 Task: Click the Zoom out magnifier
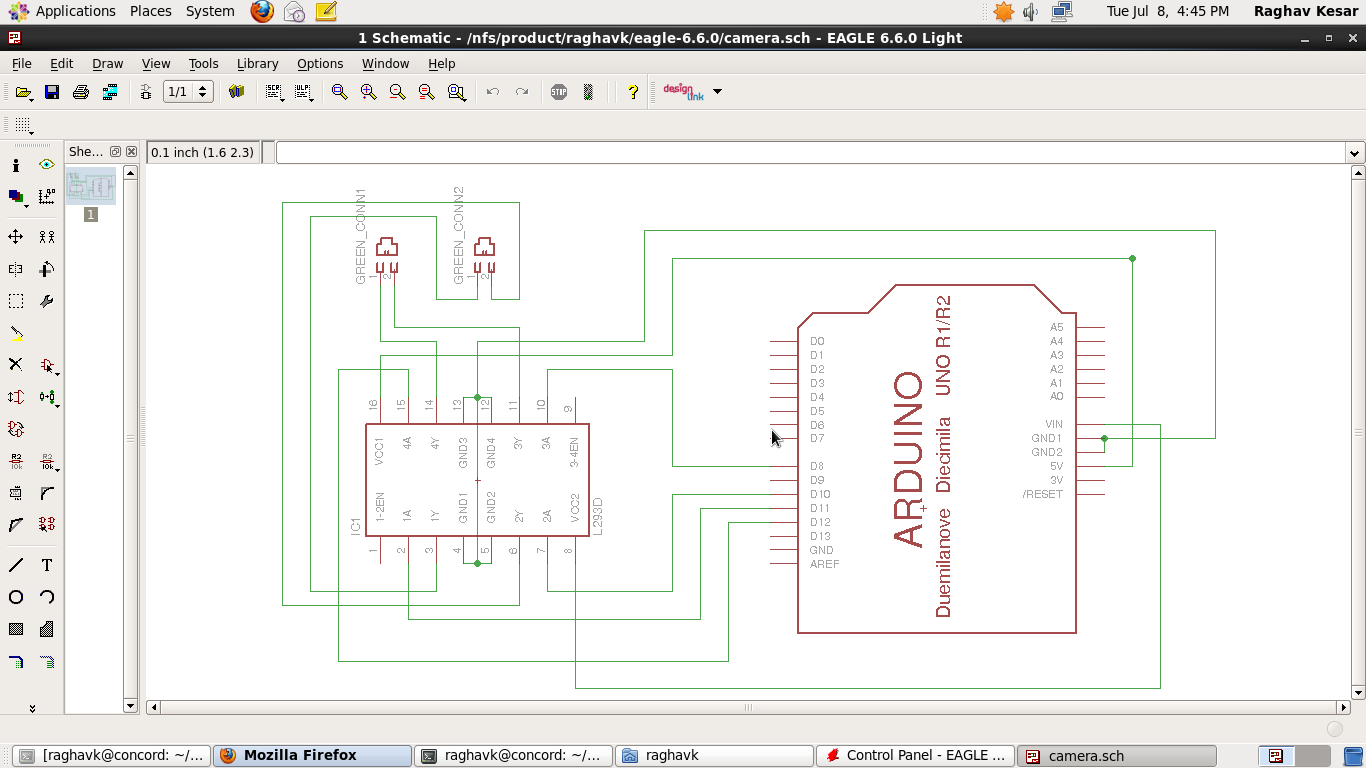(x=398, y=92)
